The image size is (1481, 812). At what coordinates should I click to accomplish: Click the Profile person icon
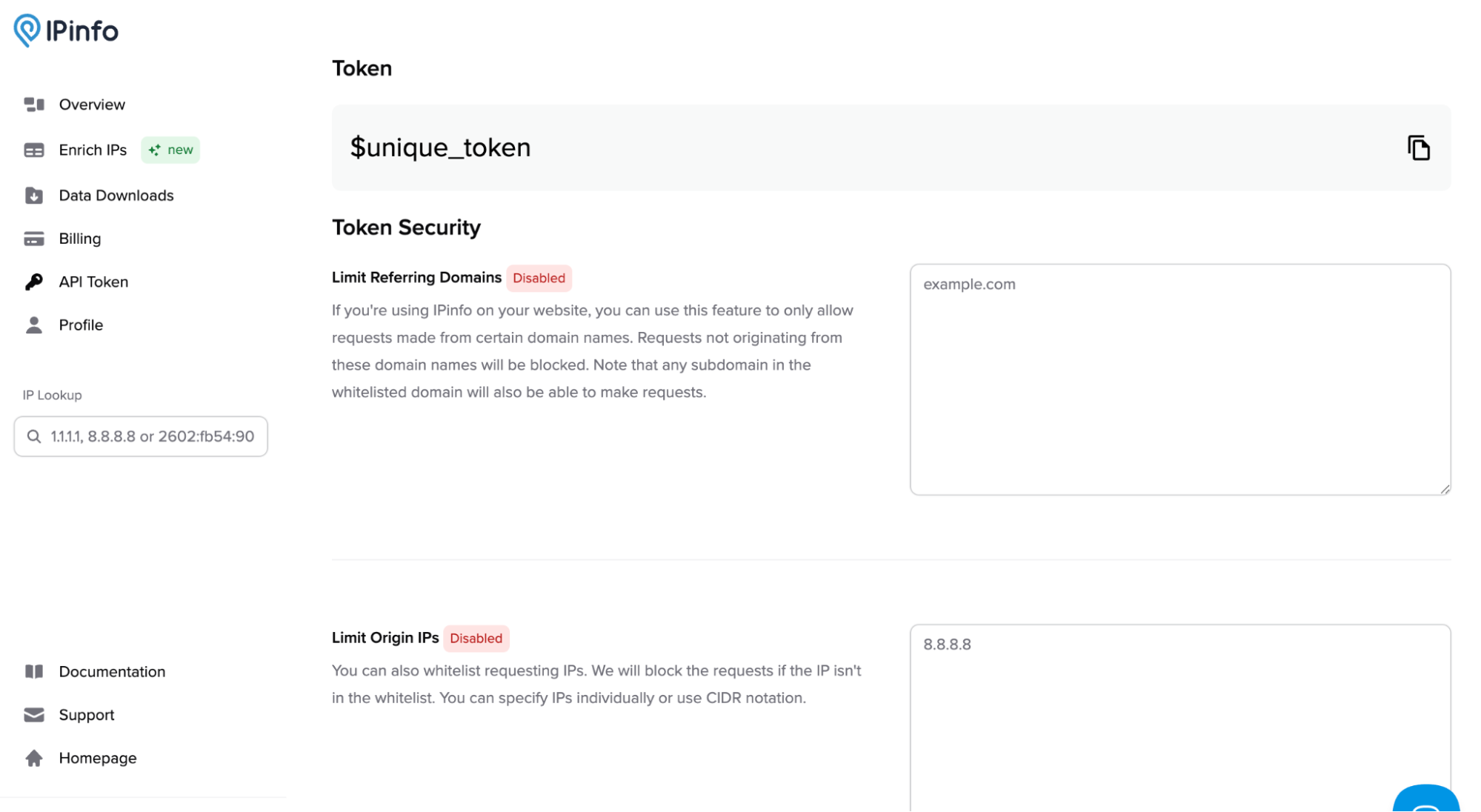click(x=34, y=325)
